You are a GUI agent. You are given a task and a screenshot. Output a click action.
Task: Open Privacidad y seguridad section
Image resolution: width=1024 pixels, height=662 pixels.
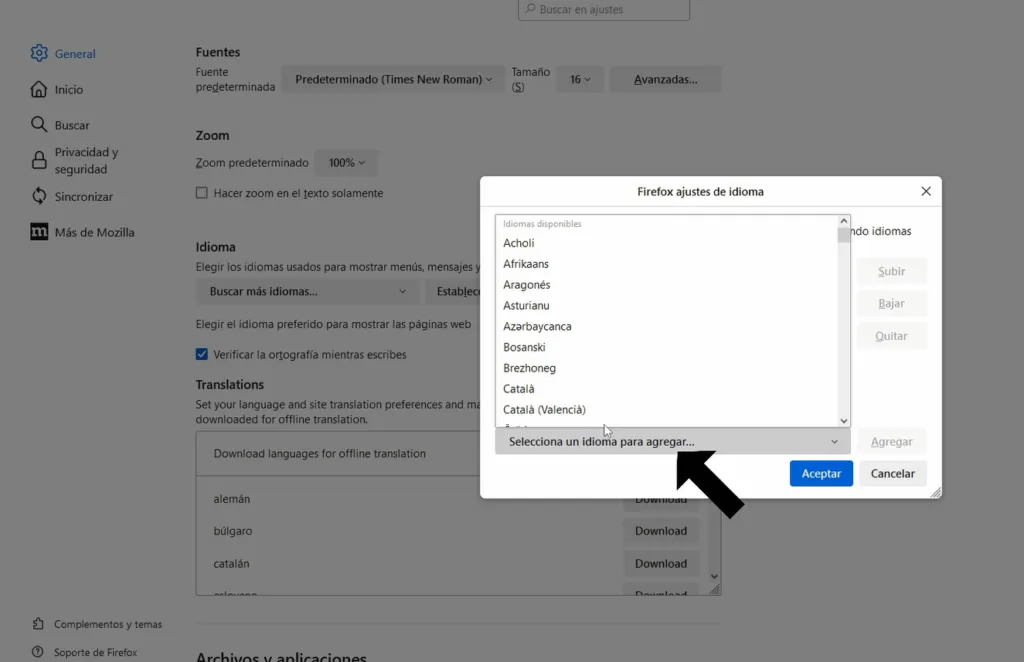coord(86,161)
